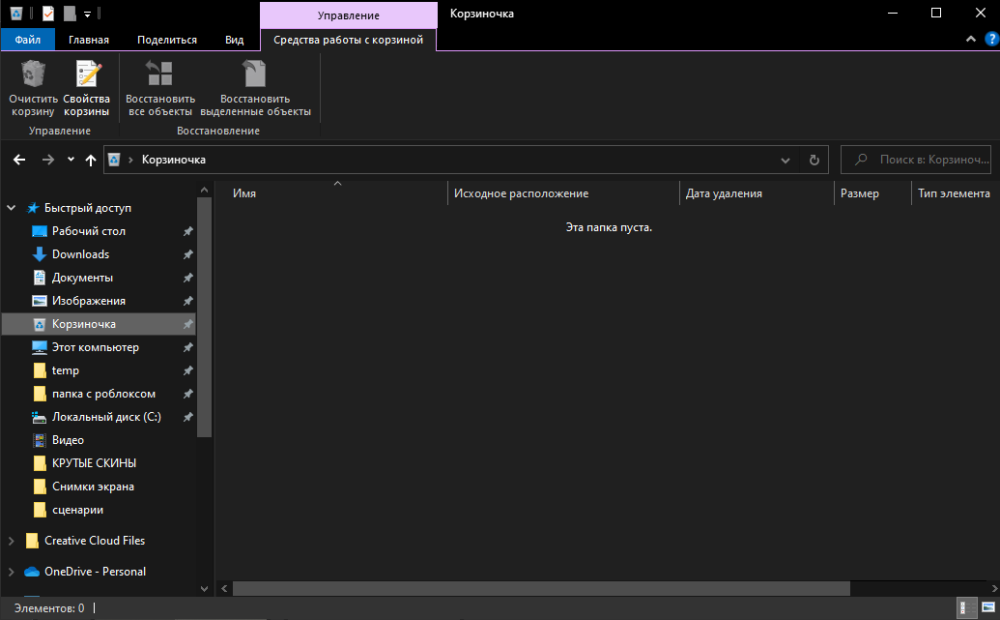Open Локальный диск (C:) in sidebar
This screenshot has width=1000, height=620.
(106, 417)
